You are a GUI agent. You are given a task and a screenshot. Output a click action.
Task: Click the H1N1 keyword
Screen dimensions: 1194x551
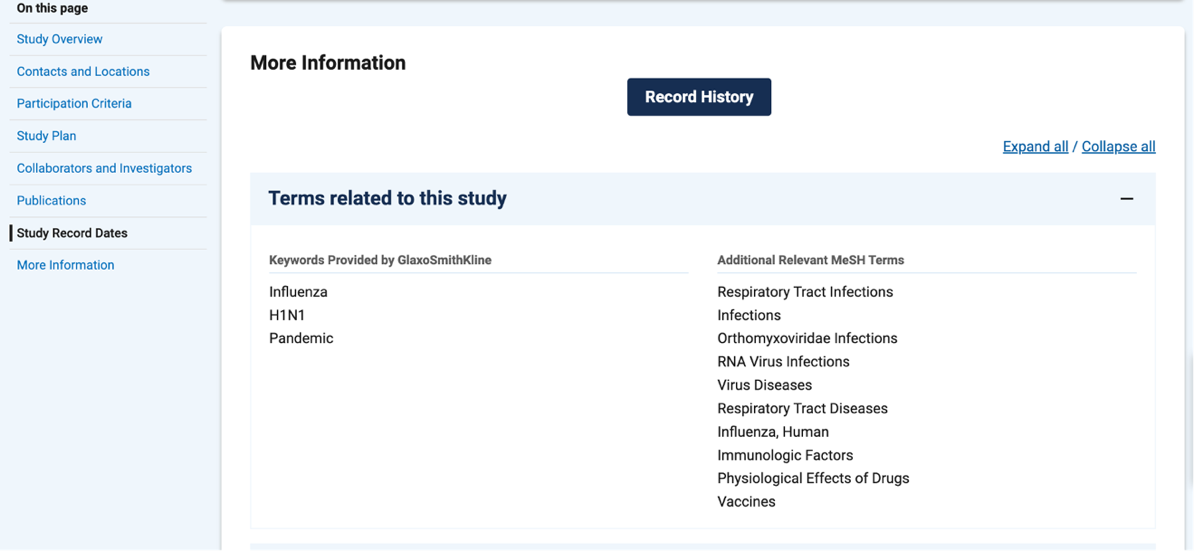click(x=287, y=315)
